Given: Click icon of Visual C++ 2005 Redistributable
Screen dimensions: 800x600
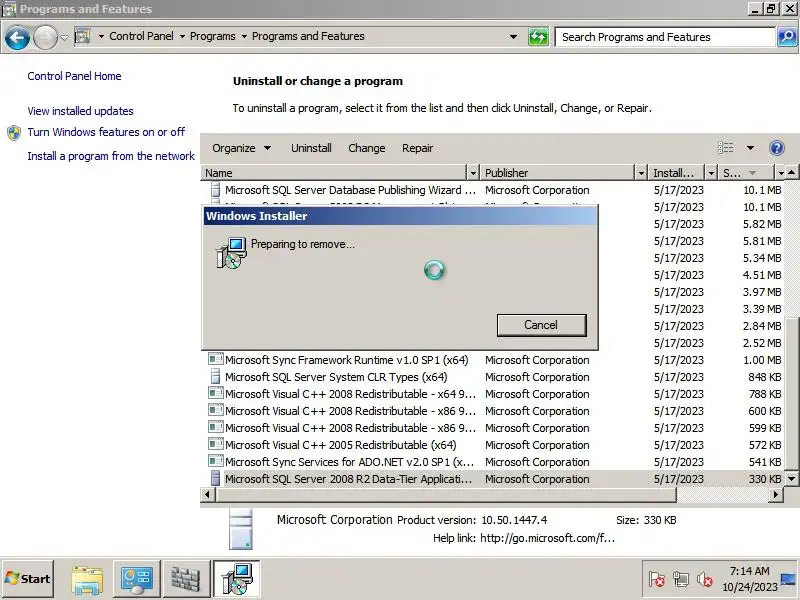Looking at the screenshot, I should [x=216, y=444].
